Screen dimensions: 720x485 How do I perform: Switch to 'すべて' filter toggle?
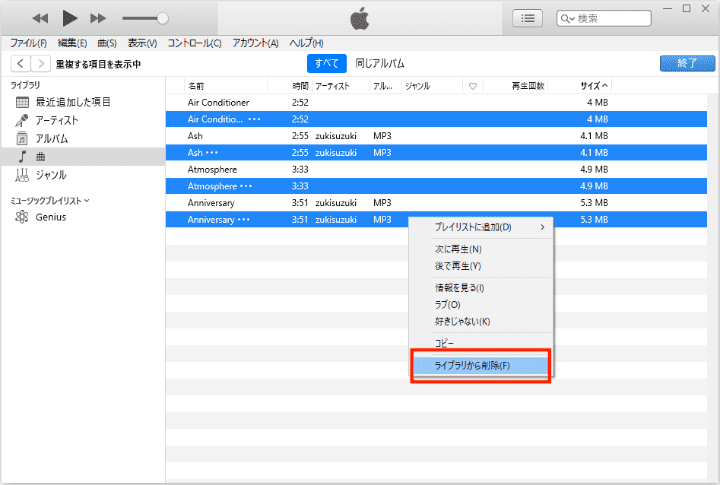click(x=326, y=63)
